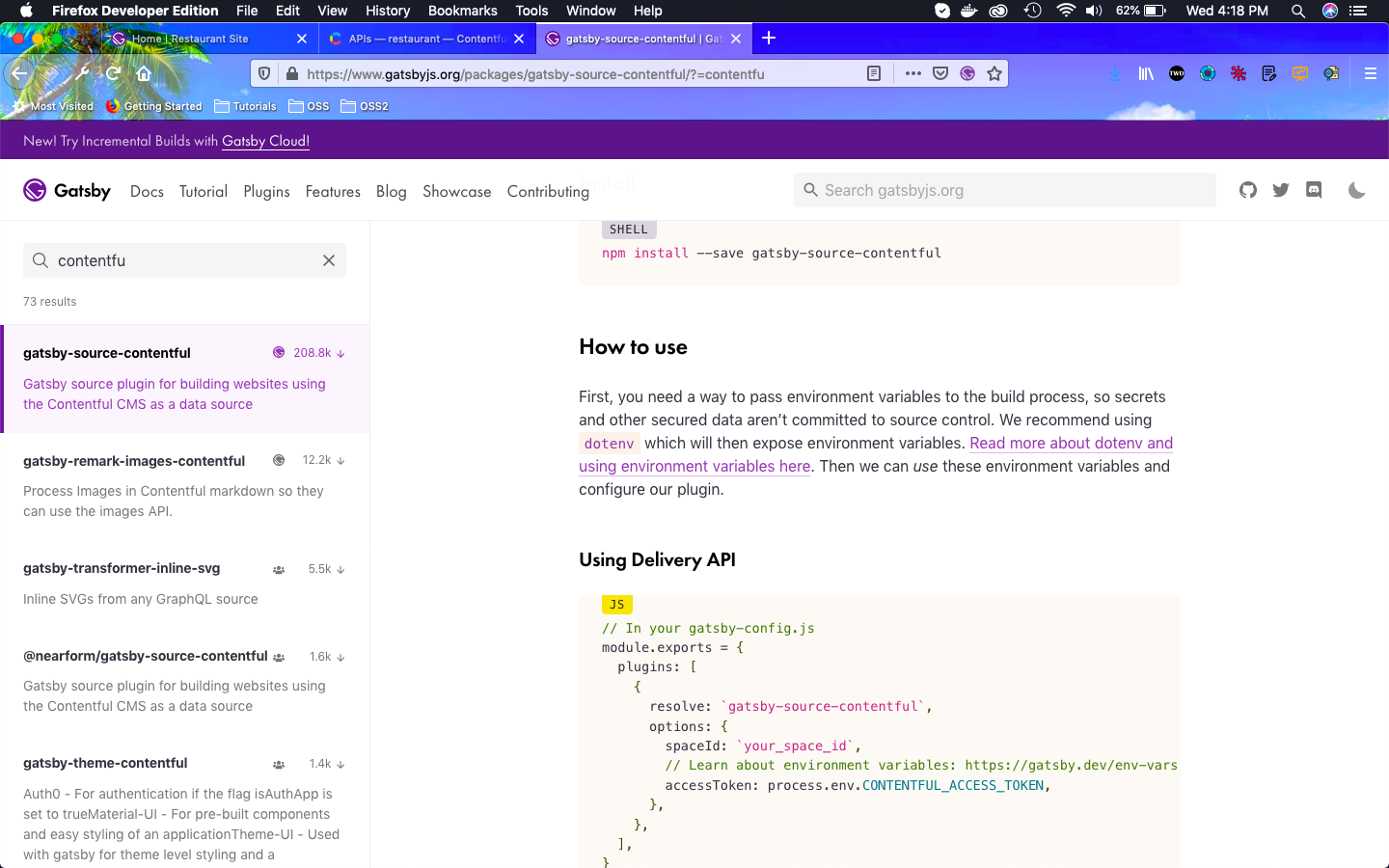Image resolution: width=1389 pixels, height=868 pixels.
Task: Select gatsby-remark-images-contentful plugin result
Action: point(185,485)
